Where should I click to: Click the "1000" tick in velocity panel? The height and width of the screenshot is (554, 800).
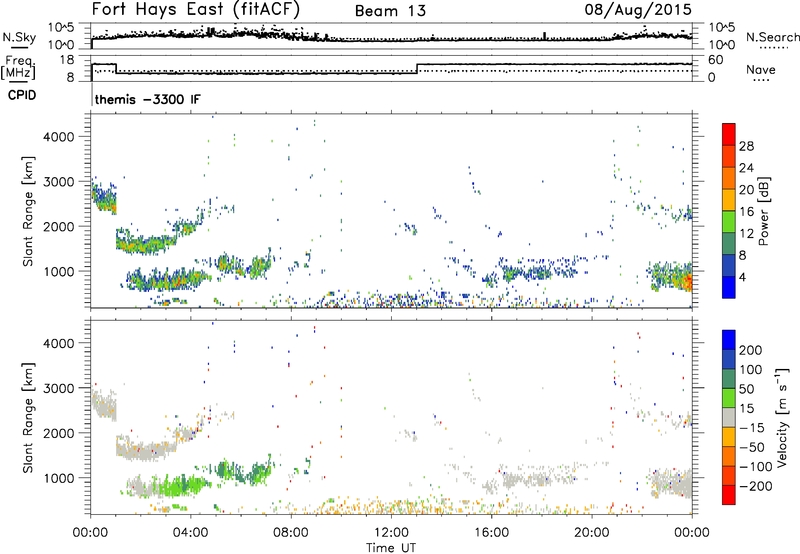pos(58,478)
